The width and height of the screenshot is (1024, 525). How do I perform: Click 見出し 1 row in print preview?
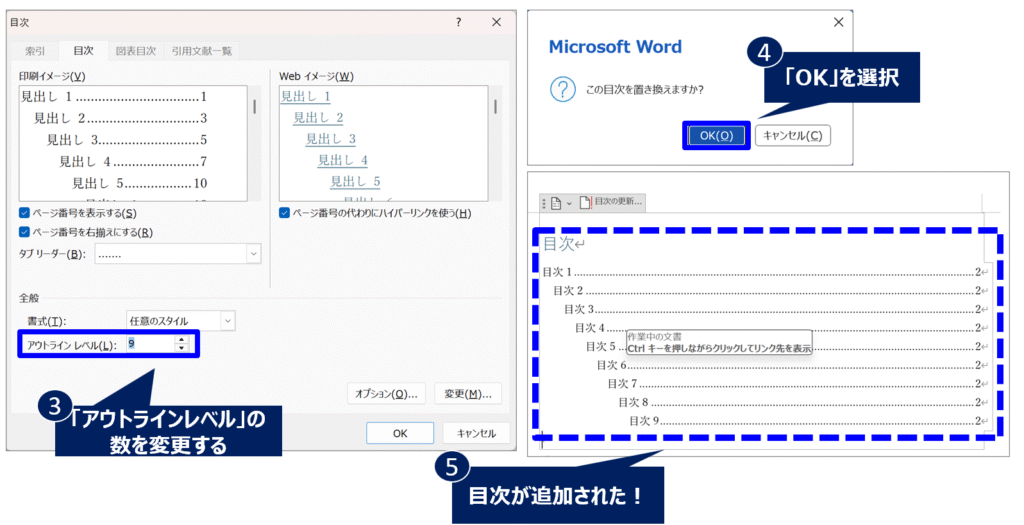(x=114, y=97)
